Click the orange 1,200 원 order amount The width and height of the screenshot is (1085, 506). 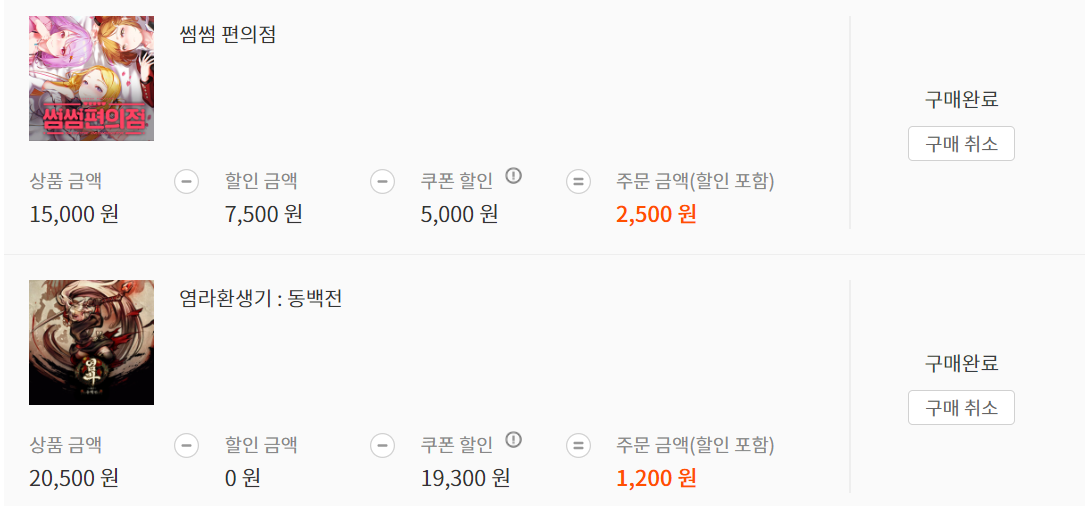(x=656, y=478)
